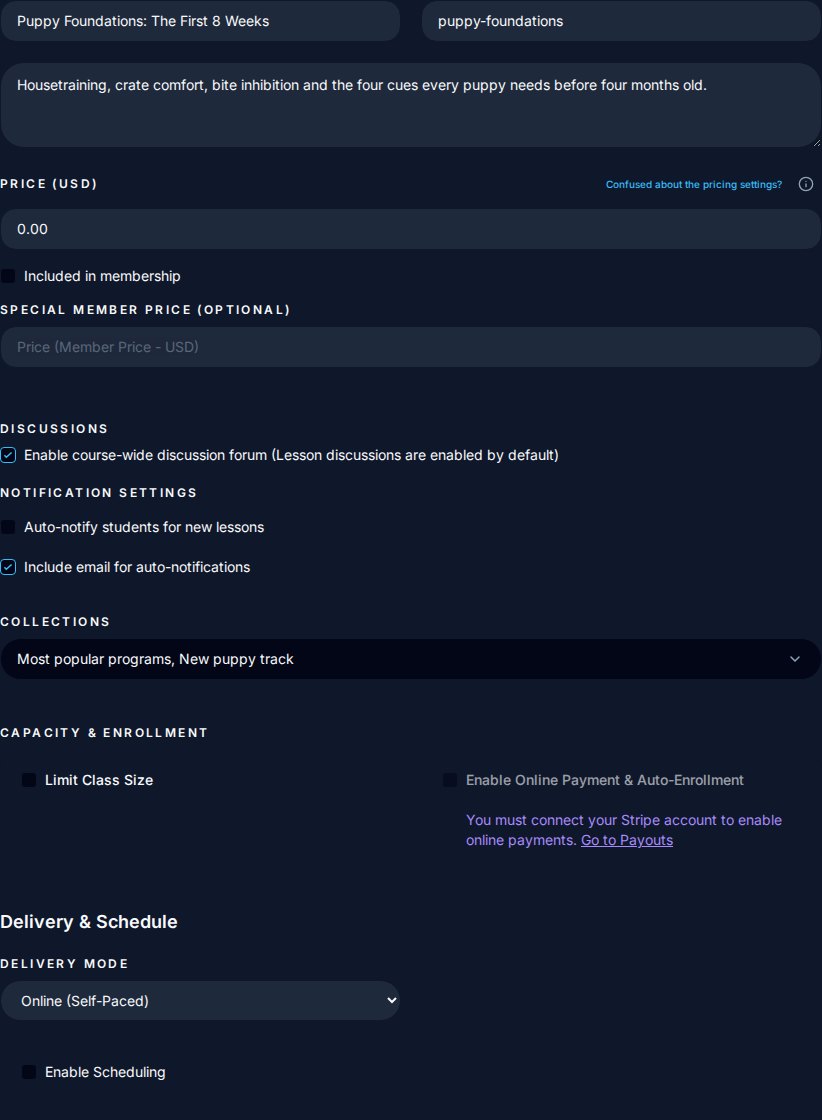Viewport: 822px width, 1120px height.
Task: Open the Online (Self-Paced) delivery mode dropdown
Action: point(200,1001)
